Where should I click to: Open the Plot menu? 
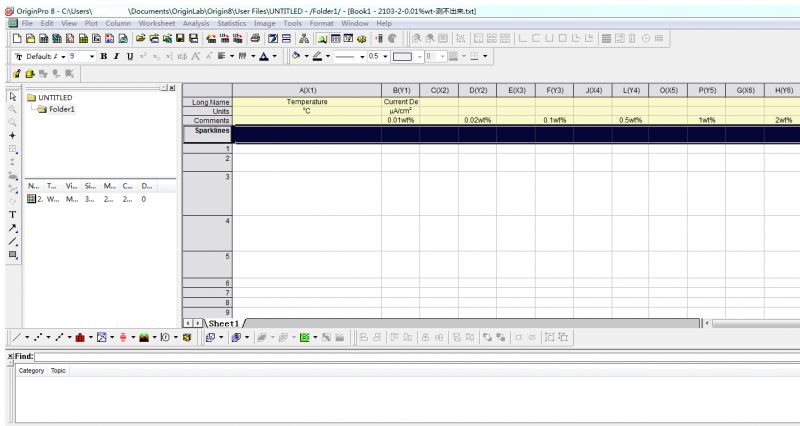[91, 23]
